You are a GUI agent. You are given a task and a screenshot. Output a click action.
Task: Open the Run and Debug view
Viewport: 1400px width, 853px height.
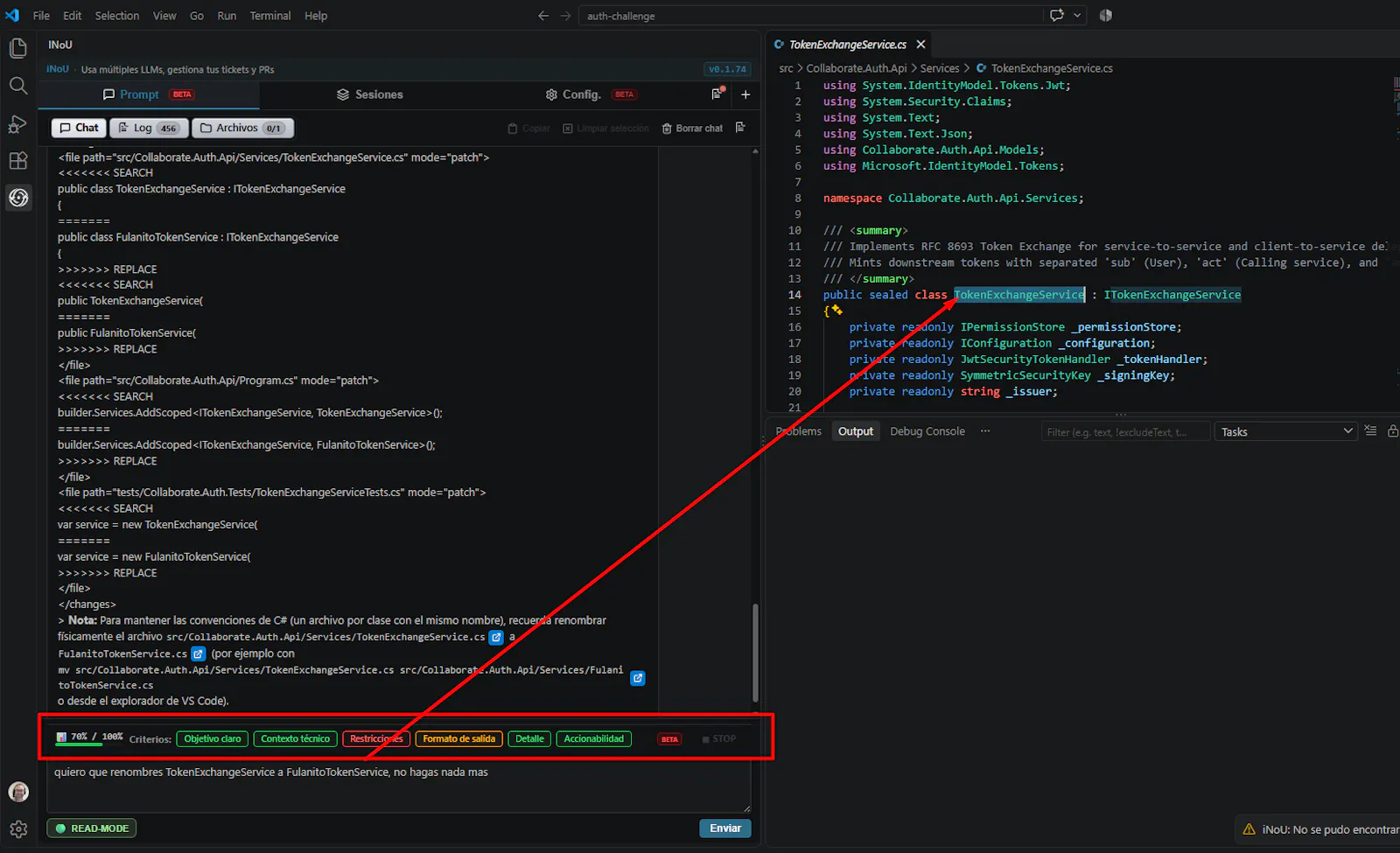point(18,123)
